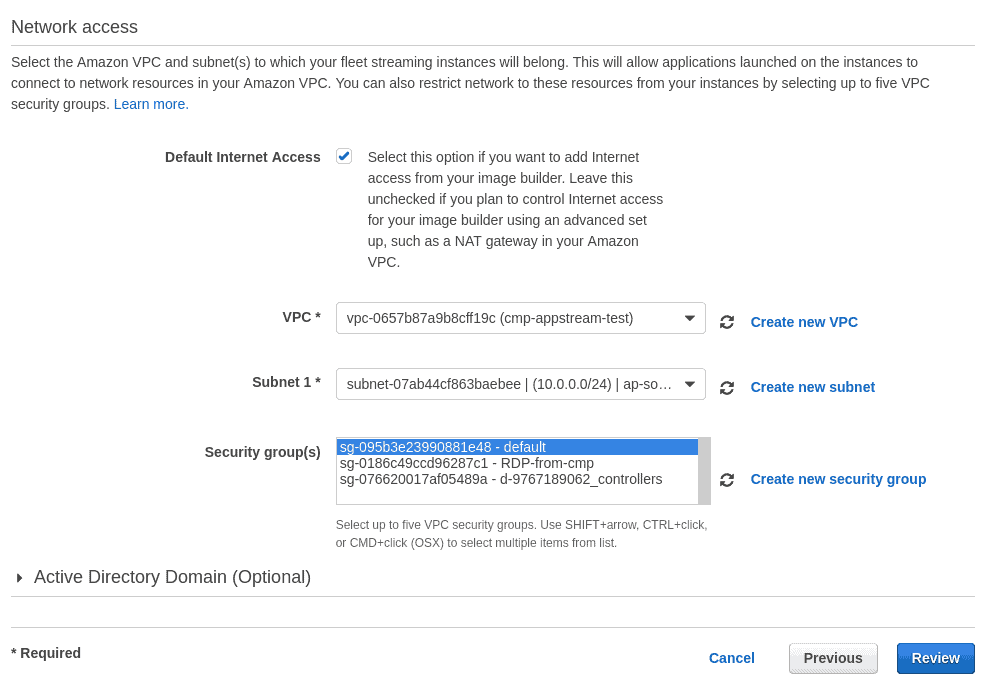Image resolution: width=984 pixels, height=682 pixels.
Task: Refresh the Subnet 1 list
Action: tap(727, 388)
